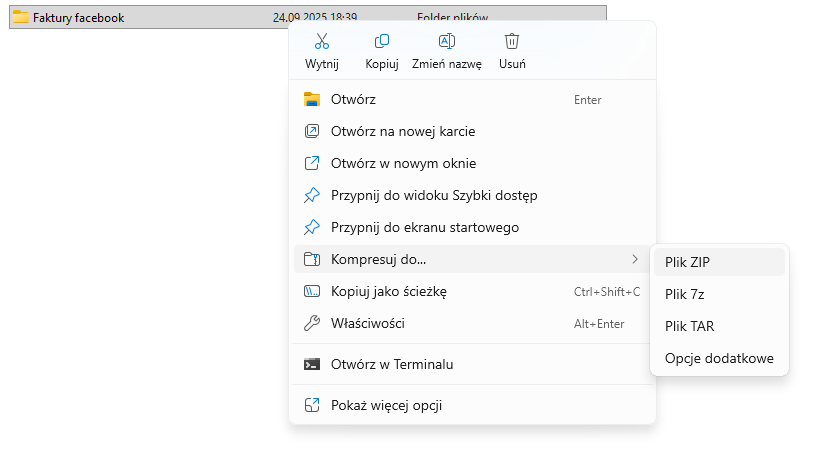Click the pin icon for Szybki dostęp
Image resolution: width=824 pixels, height=452 pixels.
click(x=312, y=195)
